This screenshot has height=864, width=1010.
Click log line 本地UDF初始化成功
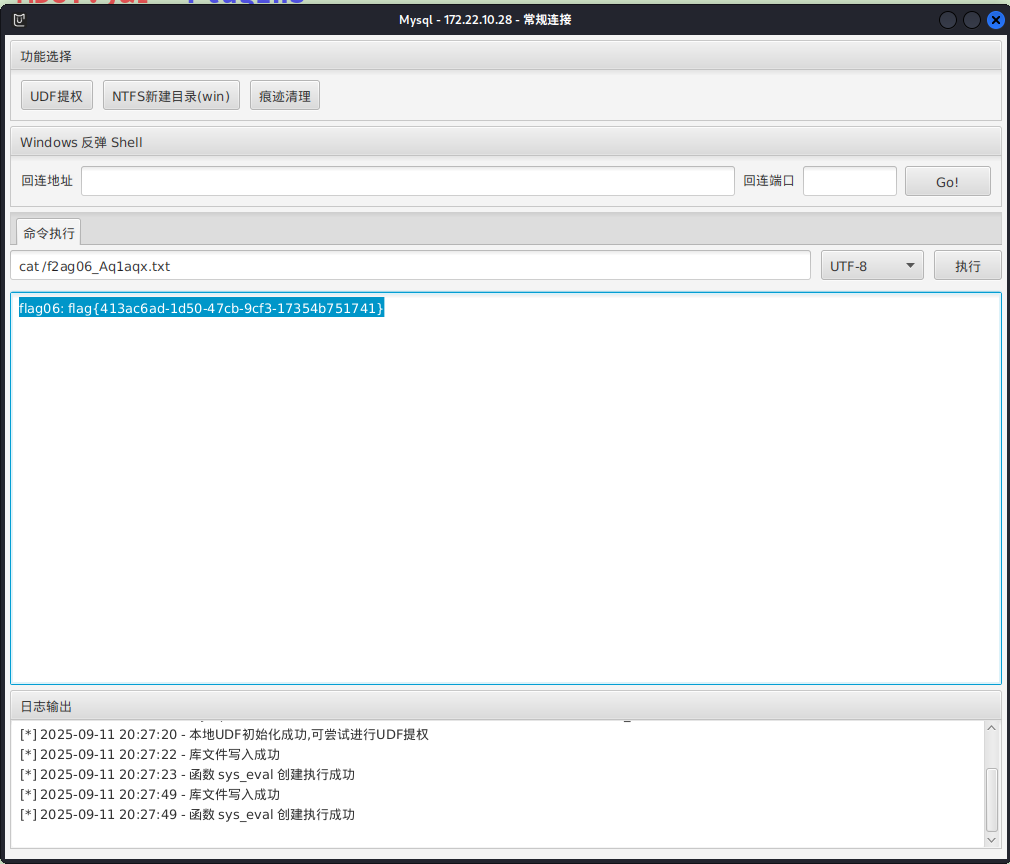coord(224,734)
